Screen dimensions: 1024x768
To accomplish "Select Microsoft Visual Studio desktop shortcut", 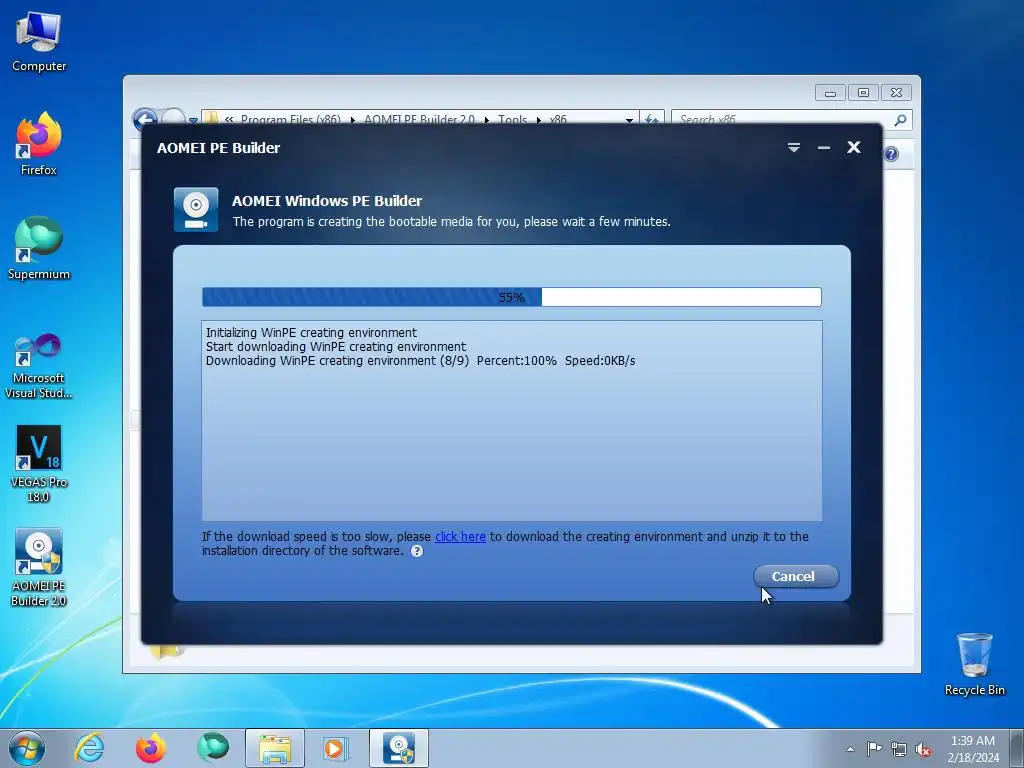I will coord(39,366).
